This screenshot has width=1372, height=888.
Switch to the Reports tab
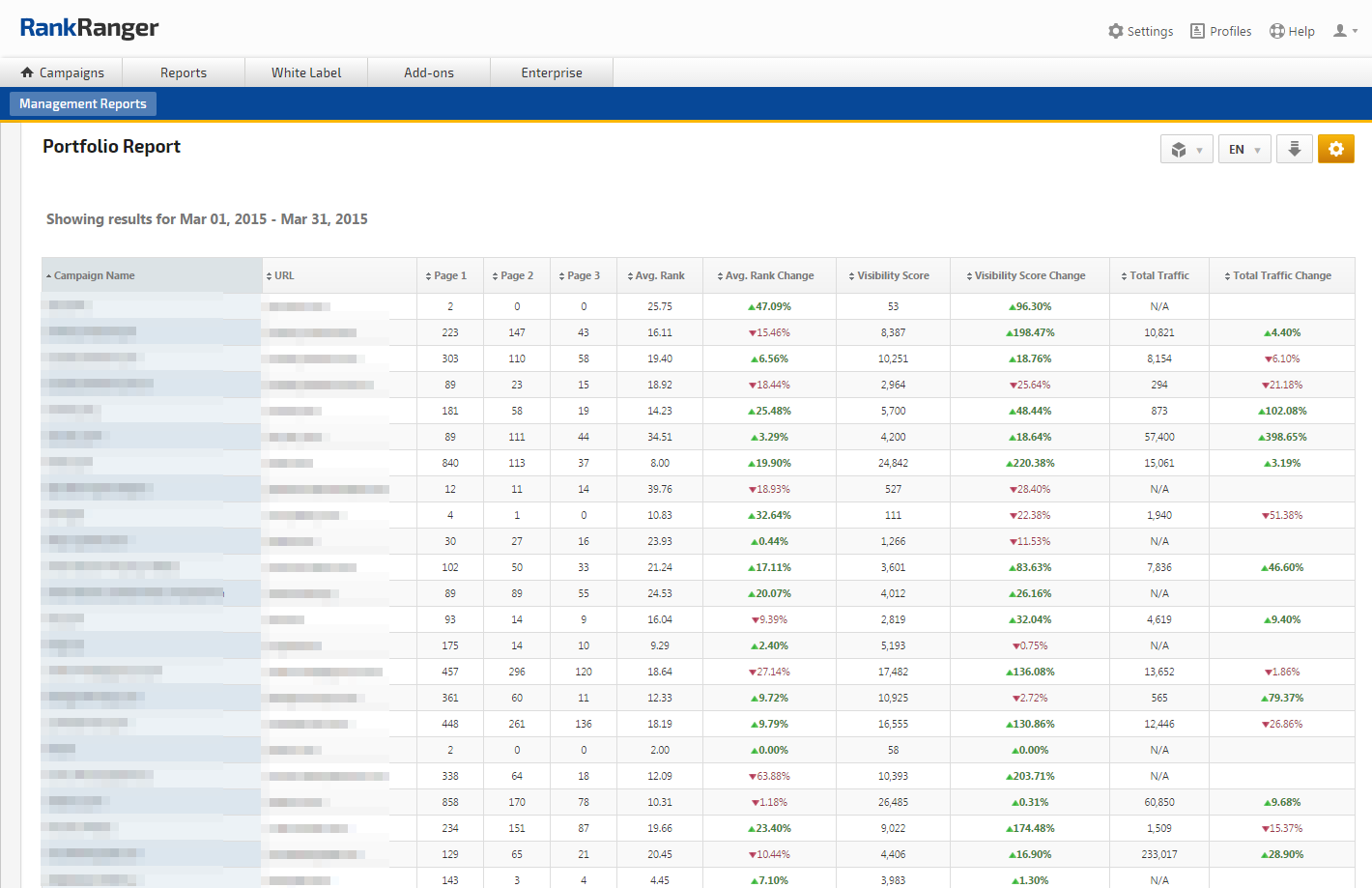tap(184, 72)
